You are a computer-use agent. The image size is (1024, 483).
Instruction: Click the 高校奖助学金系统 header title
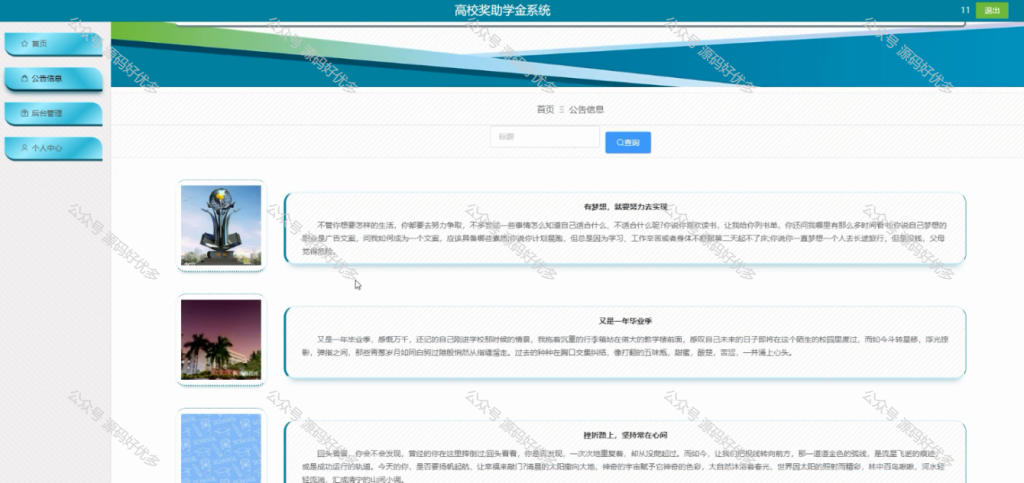coord(502,10)
